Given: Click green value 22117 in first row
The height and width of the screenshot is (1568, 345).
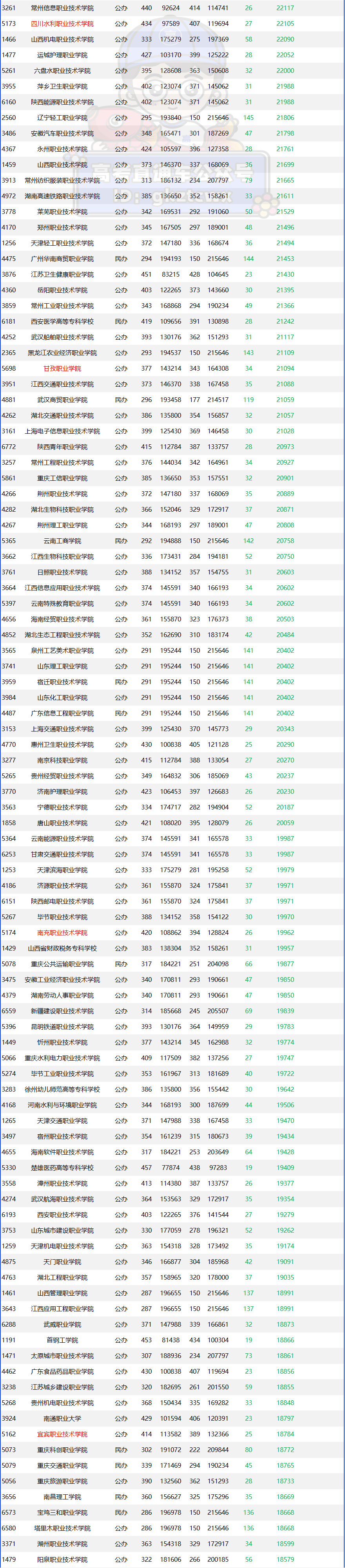Looking at the screenshot, I should tap(285, 8).
